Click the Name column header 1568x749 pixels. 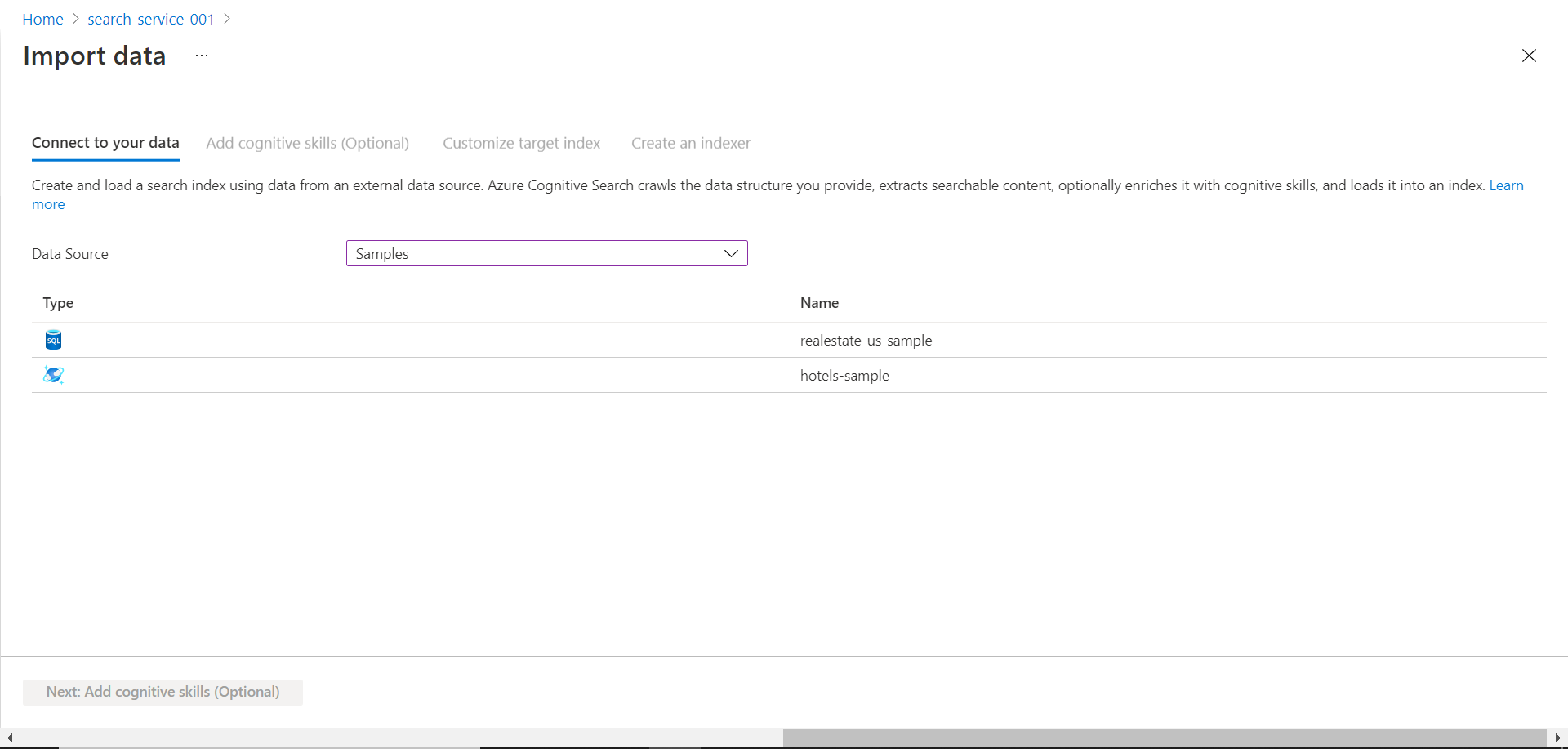pos(819,303)
